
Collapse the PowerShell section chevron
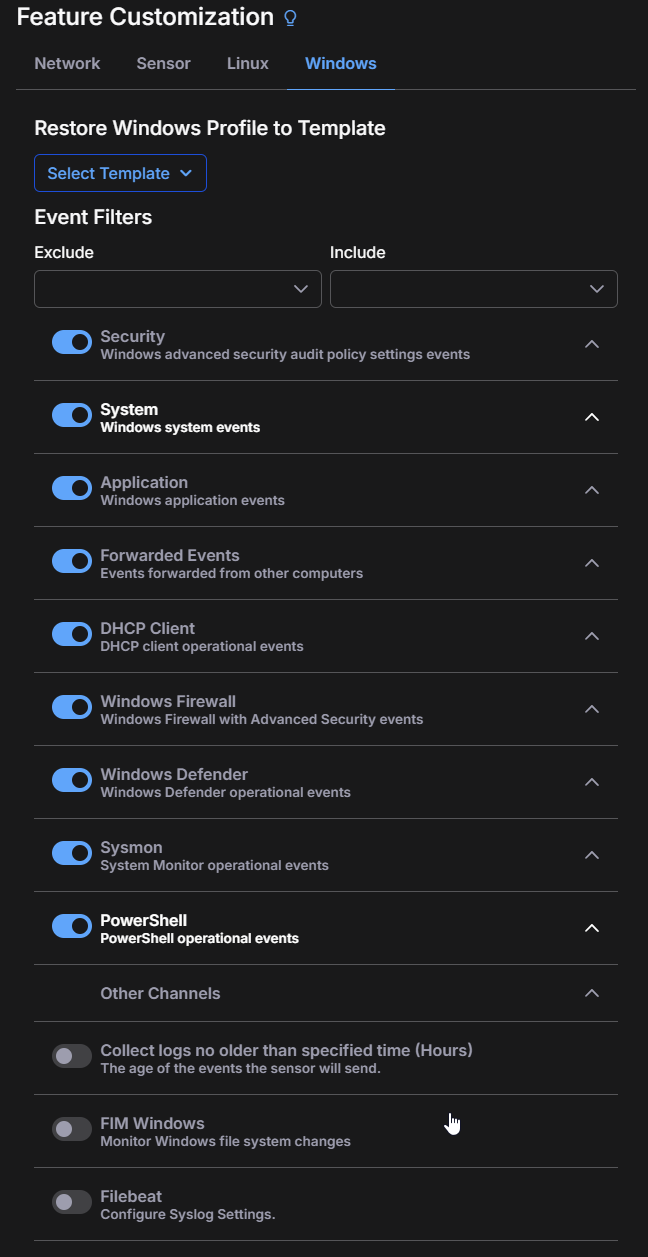click(592, 928)
